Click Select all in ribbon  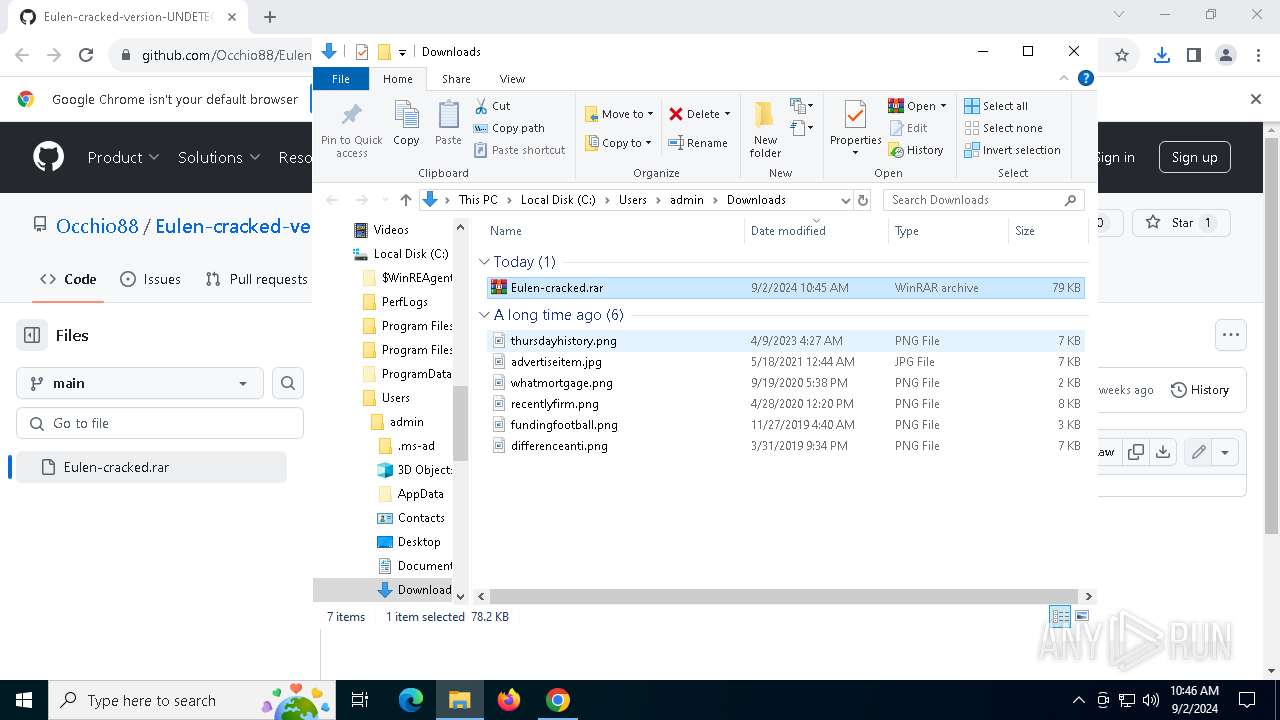click(996, 106)
